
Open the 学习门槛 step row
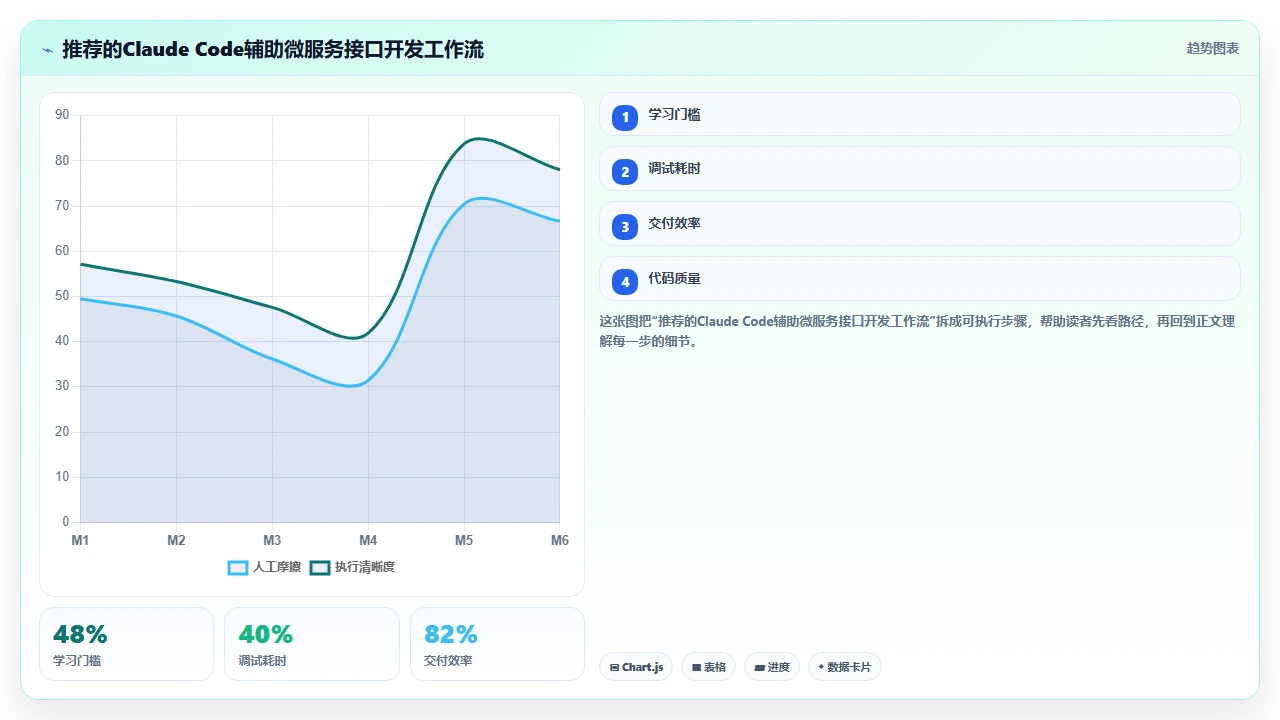[x=919, y=114]
